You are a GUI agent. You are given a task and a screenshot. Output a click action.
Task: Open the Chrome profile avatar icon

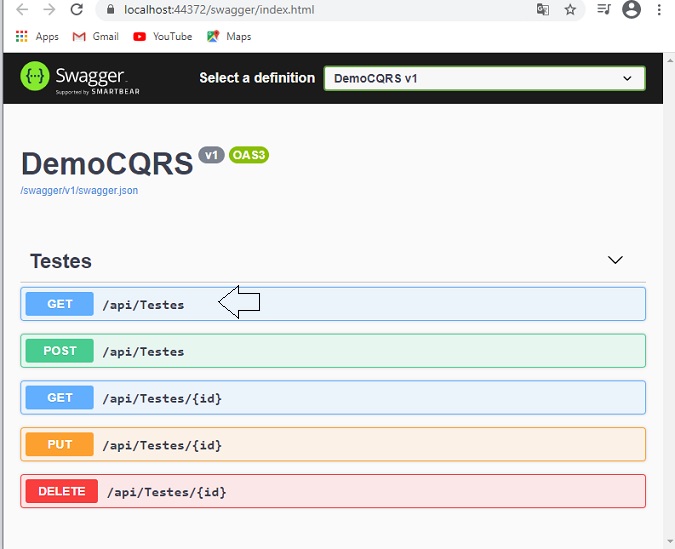[632, 9]
